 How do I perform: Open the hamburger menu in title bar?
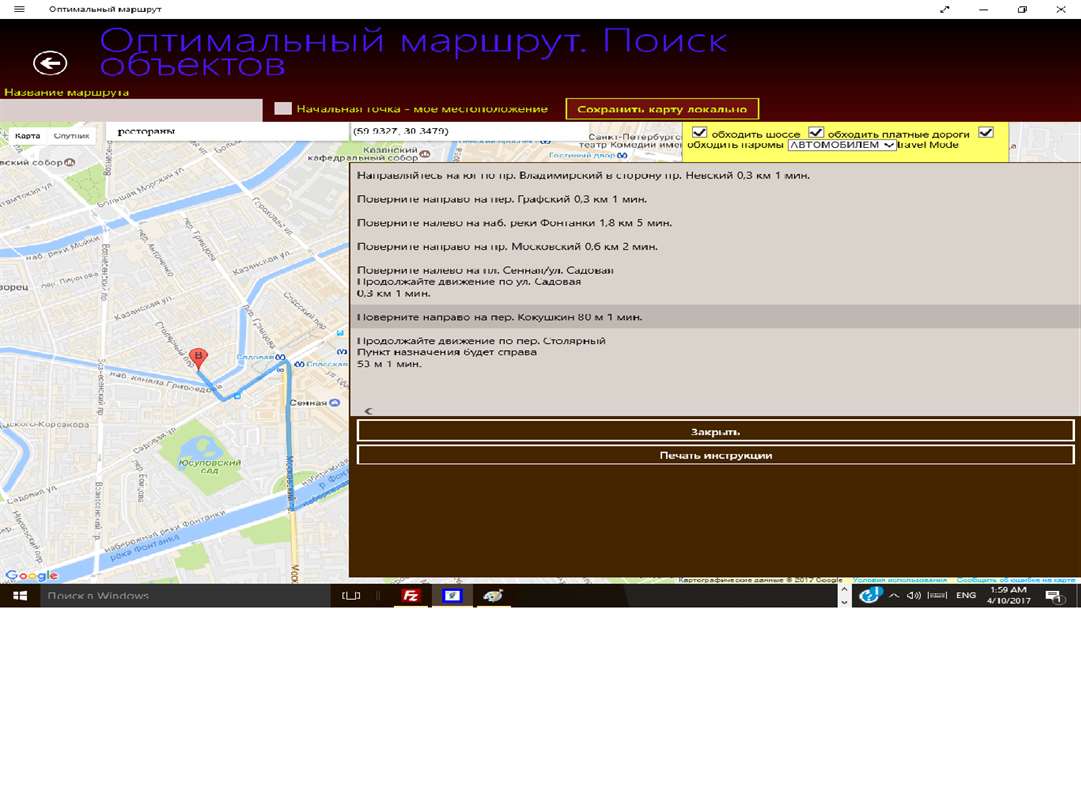click(19, 9)
